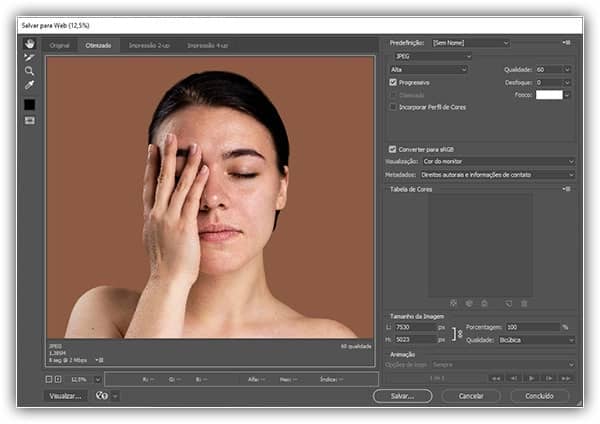Open the Visualização Cor do monitor dropdown

point(499,161)
